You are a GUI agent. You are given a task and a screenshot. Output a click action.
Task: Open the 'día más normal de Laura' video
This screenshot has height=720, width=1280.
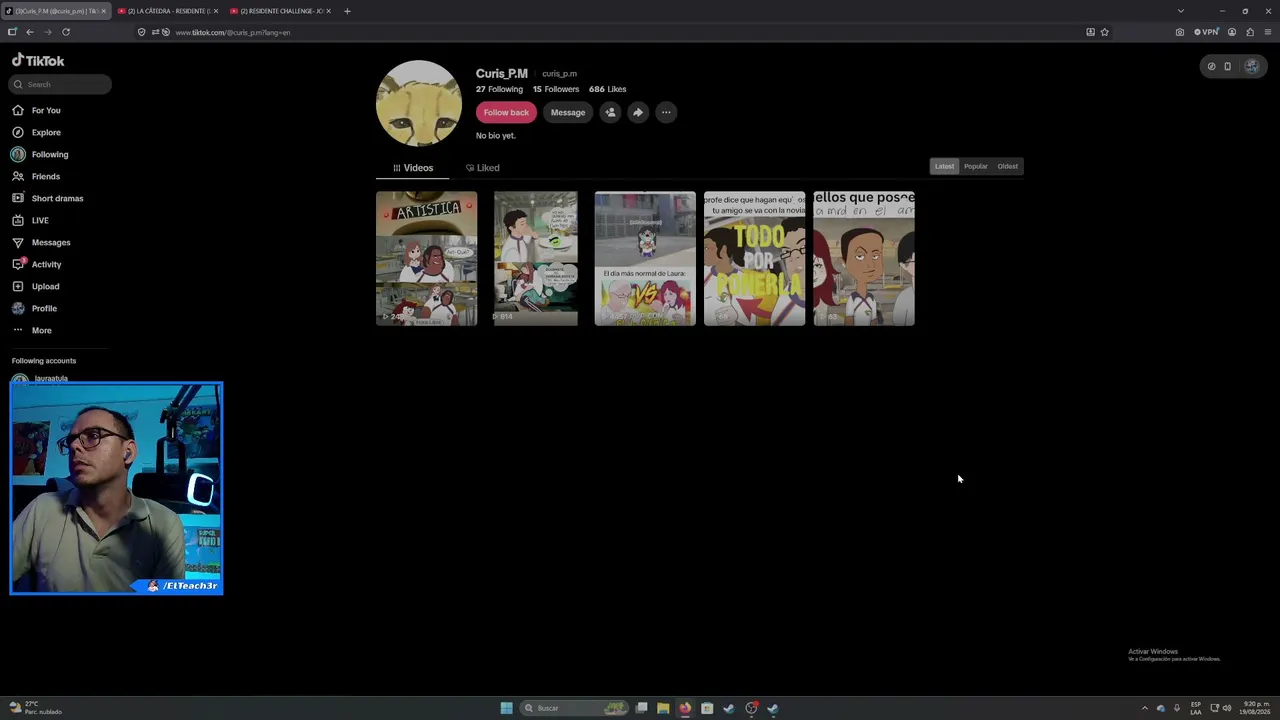(x=645, y=258)
